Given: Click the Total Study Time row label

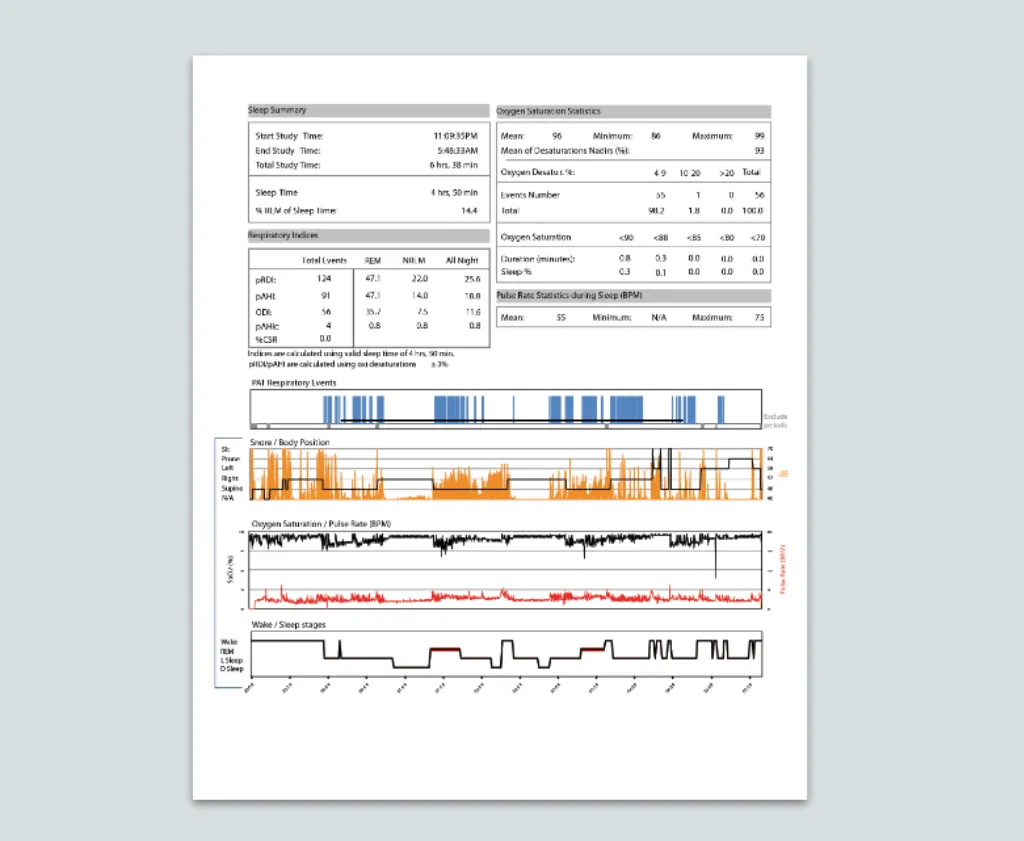Looking at the screenshot, I should pyautogui.click(x=288, y=165).
